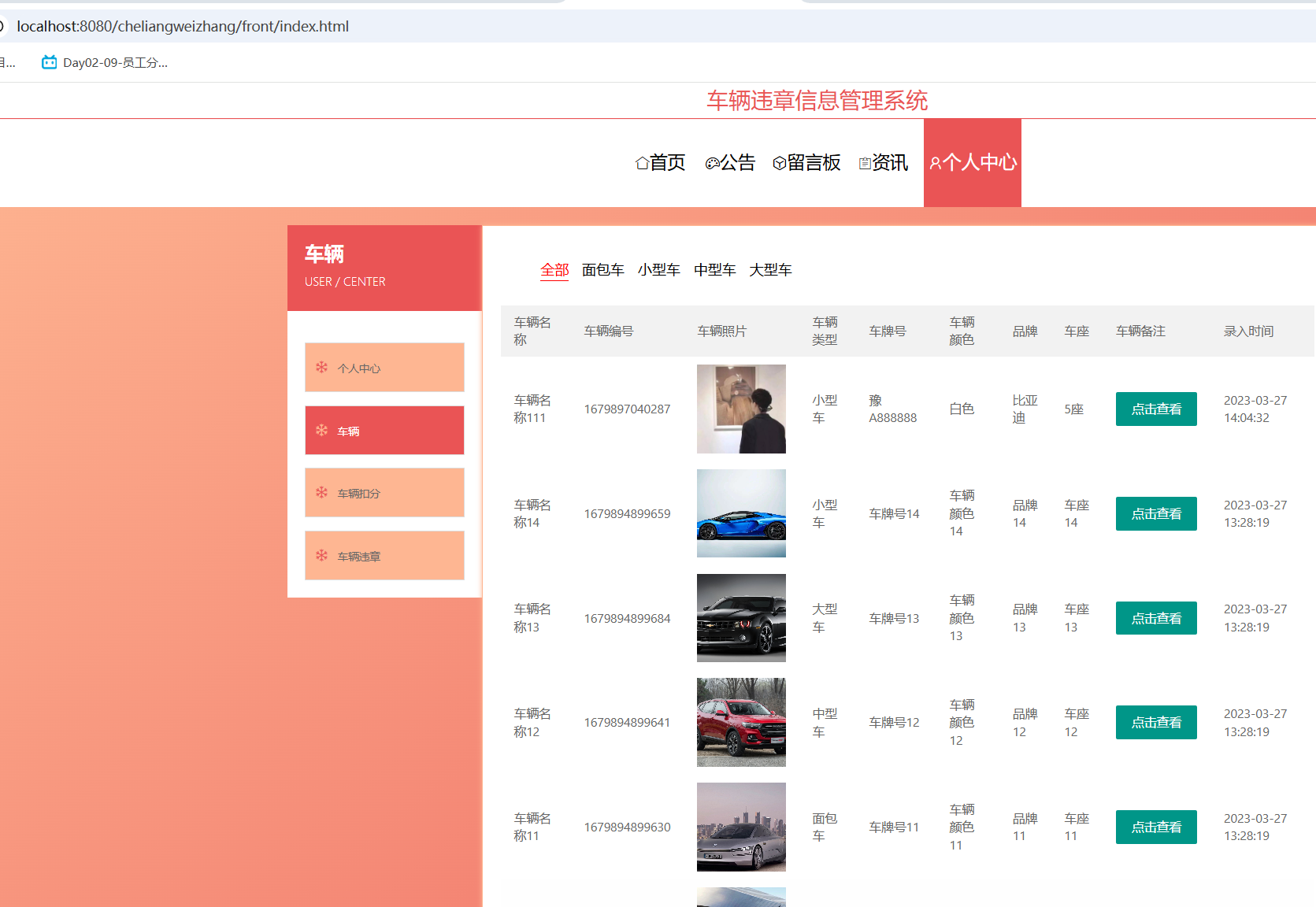
Task: Click the cube icon beside 留言板
Action: (779, 163)
